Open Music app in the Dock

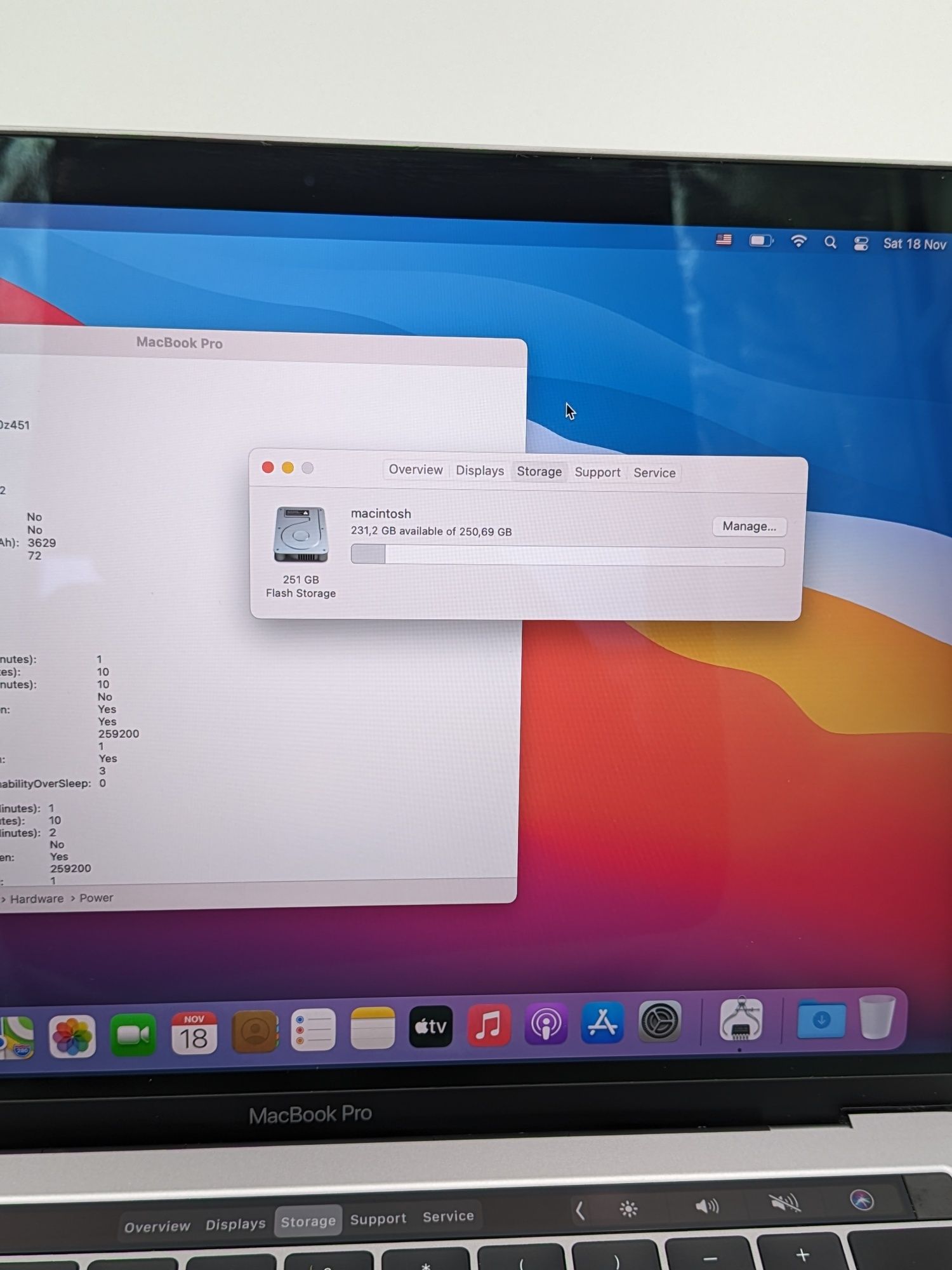pos(489,1025)
